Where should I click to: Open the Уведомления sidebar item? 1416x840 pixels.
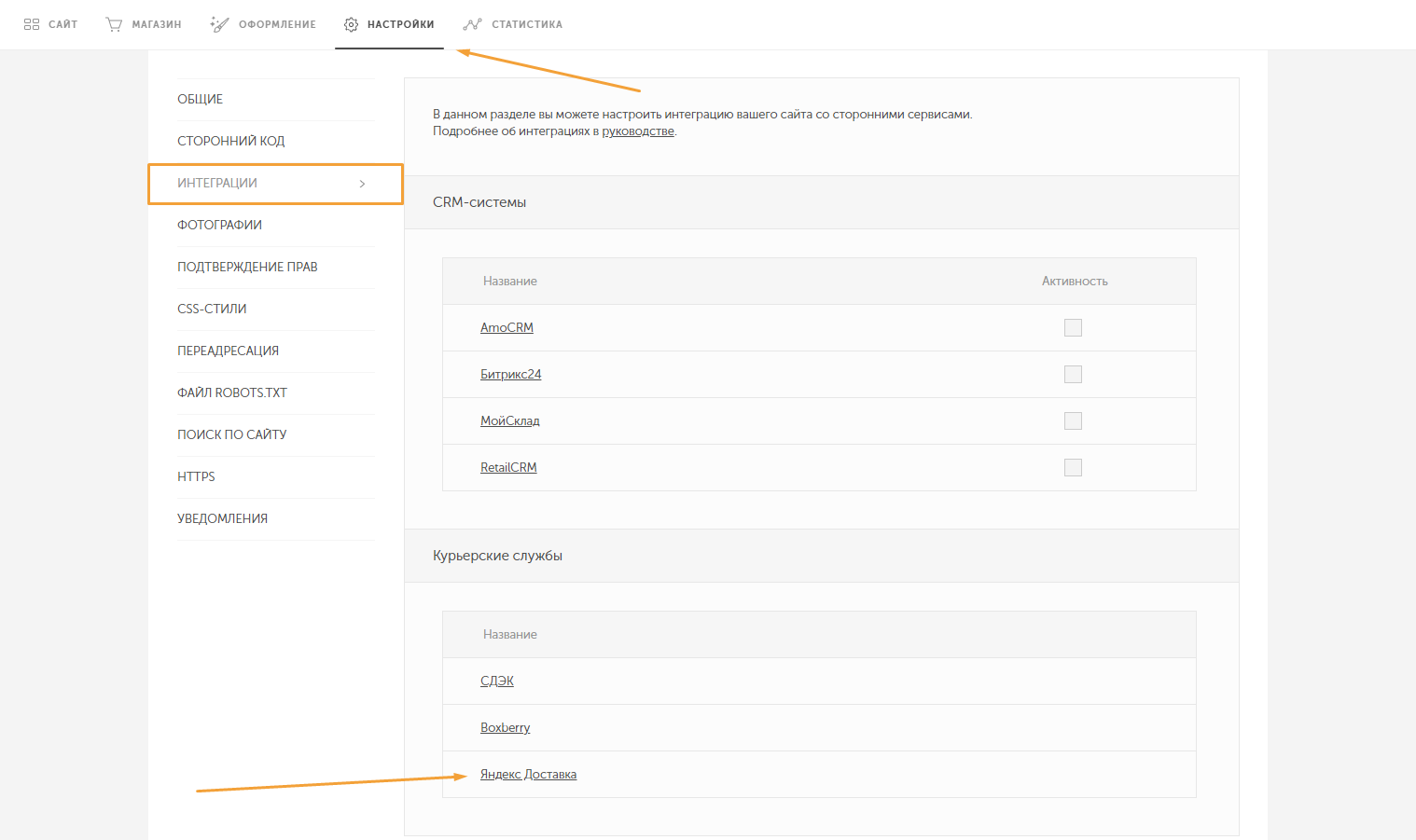point(222,518)
